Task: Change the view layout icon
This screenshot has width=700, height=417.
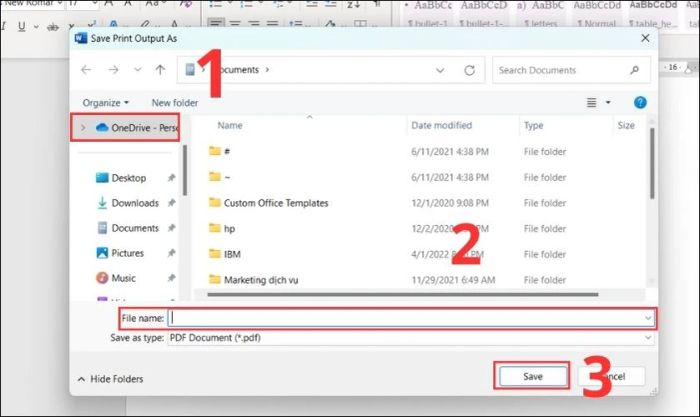Action: [x=592, y=103]
